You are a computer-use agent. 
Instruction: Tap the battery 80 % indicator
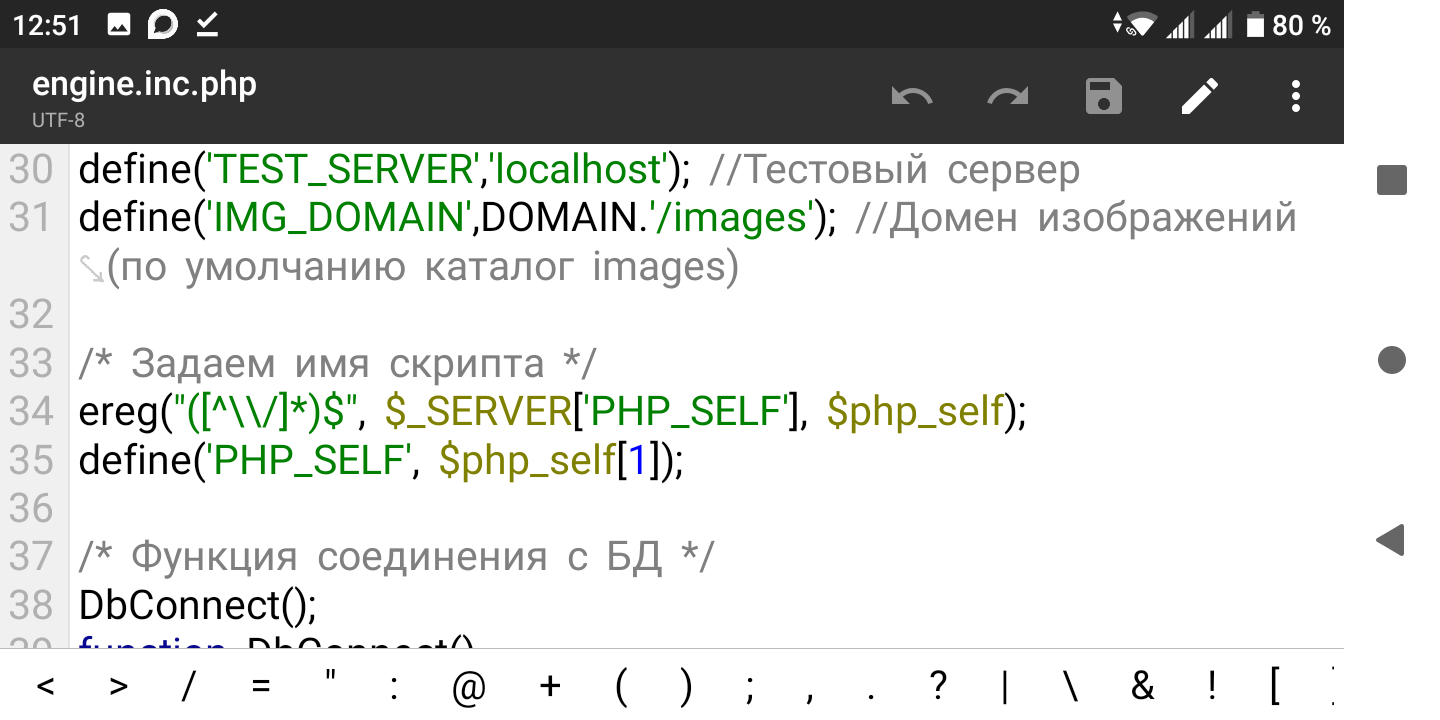tap(1288, 25)
